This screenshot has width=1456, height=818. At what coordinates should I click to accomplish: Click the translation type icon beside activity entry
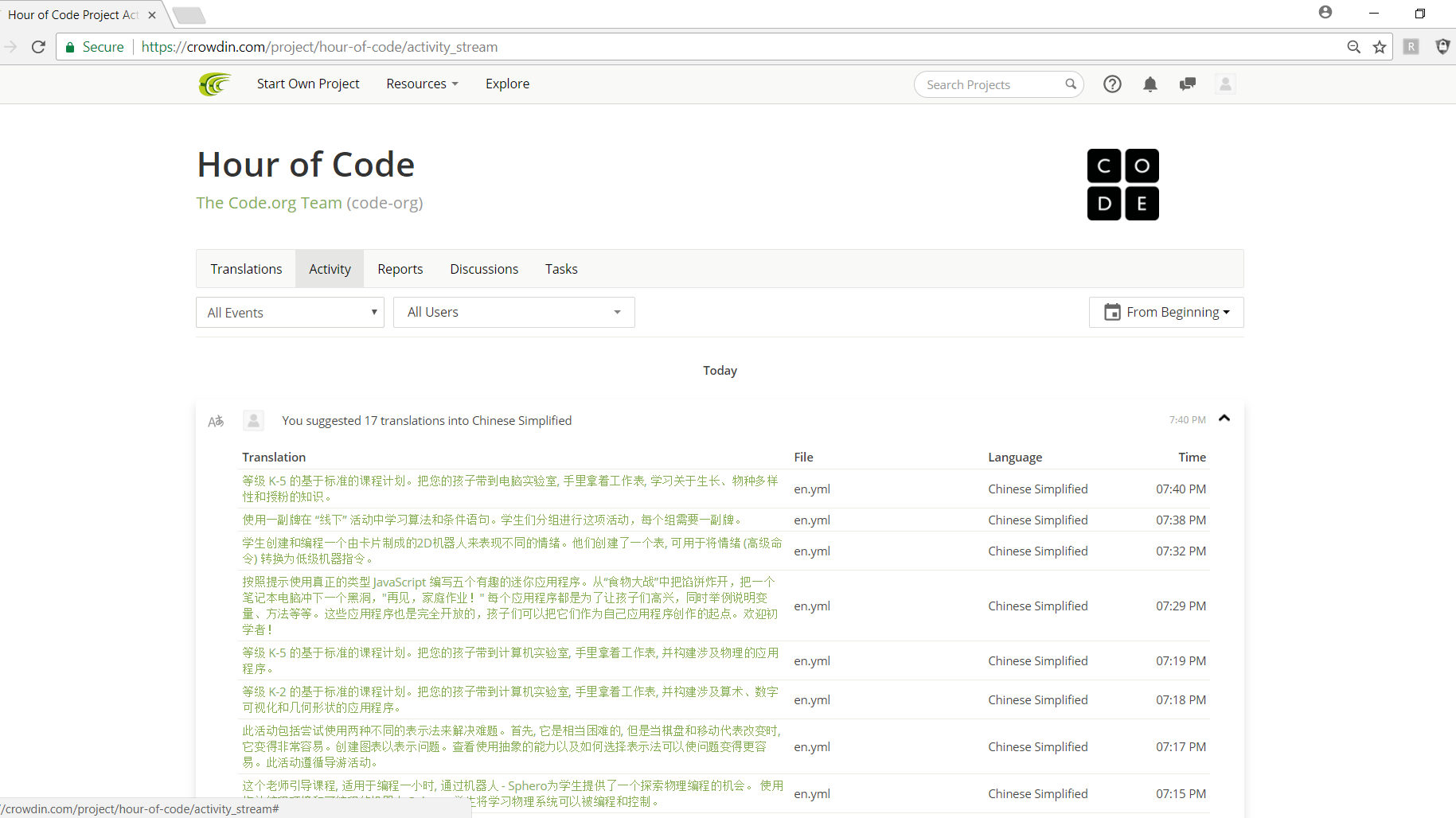[x=216, y=421]
